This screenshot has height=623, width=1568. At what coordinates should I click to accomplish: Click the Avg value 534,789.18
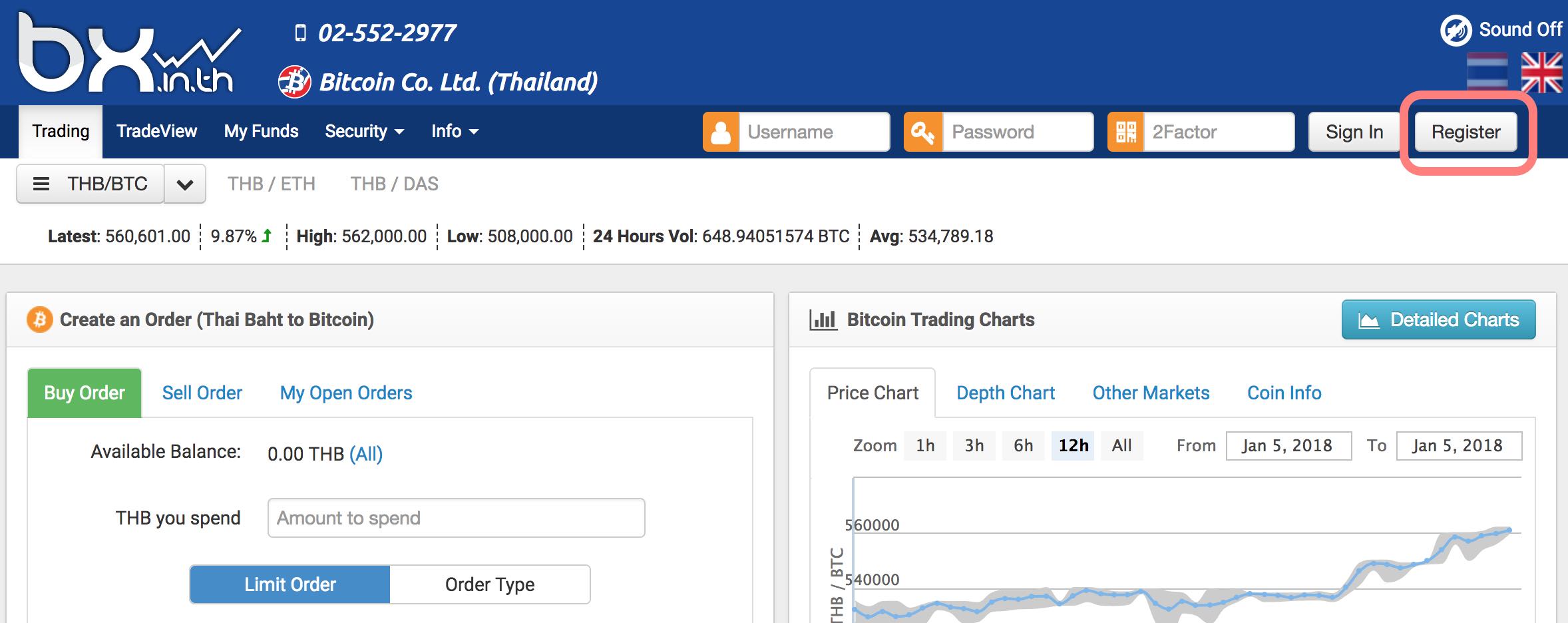click(950, 236)
